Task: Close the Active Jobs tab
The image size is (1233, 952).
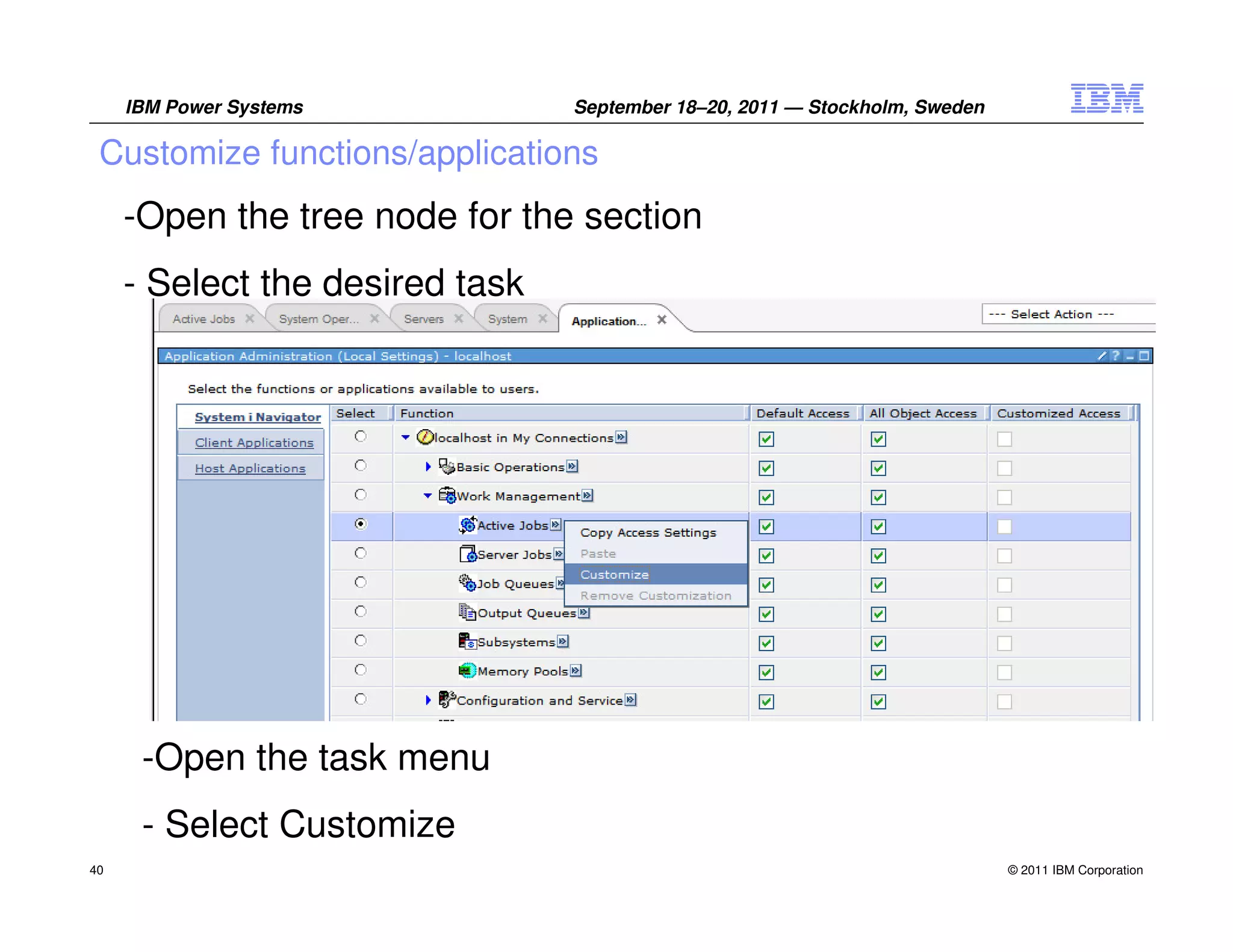Action: [x=250, y=318]
